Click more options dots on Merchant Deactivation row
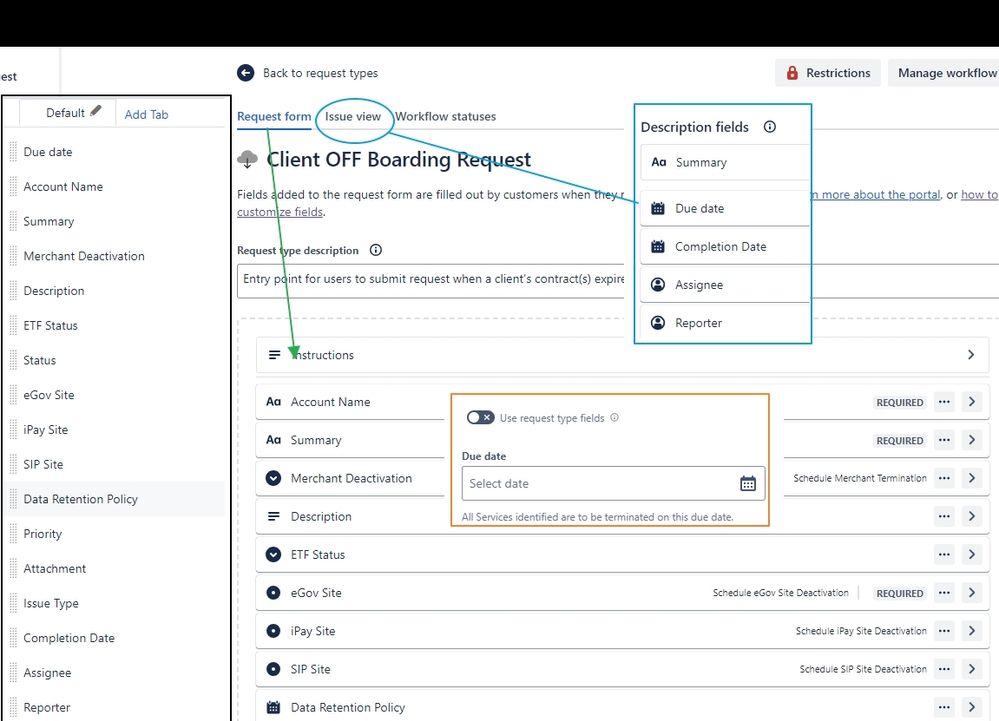 point(944,478)
